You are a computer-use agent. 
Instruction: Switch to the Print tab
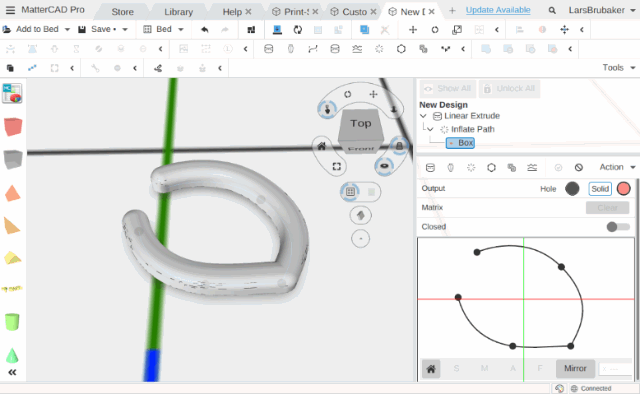tap(296, 12)
